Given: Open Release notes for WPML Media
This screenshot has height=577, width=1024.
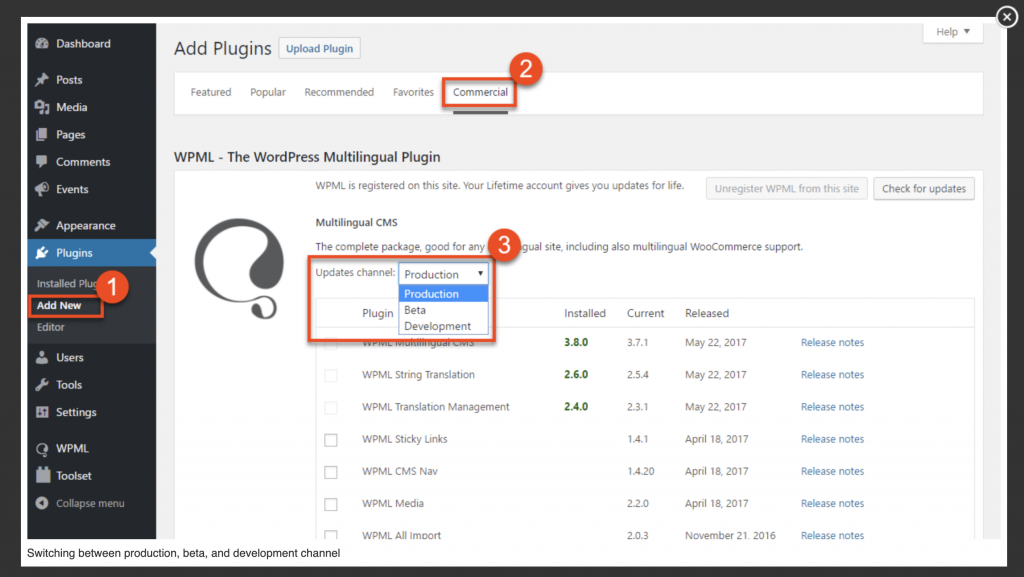Looking at the screenshot, I should (x=832, y=503).
